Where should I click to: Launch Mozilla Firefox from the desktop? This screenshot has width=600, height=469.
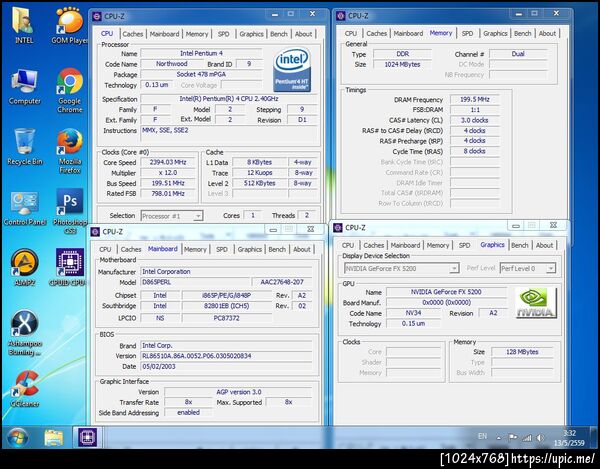click(x=70, y=151)
